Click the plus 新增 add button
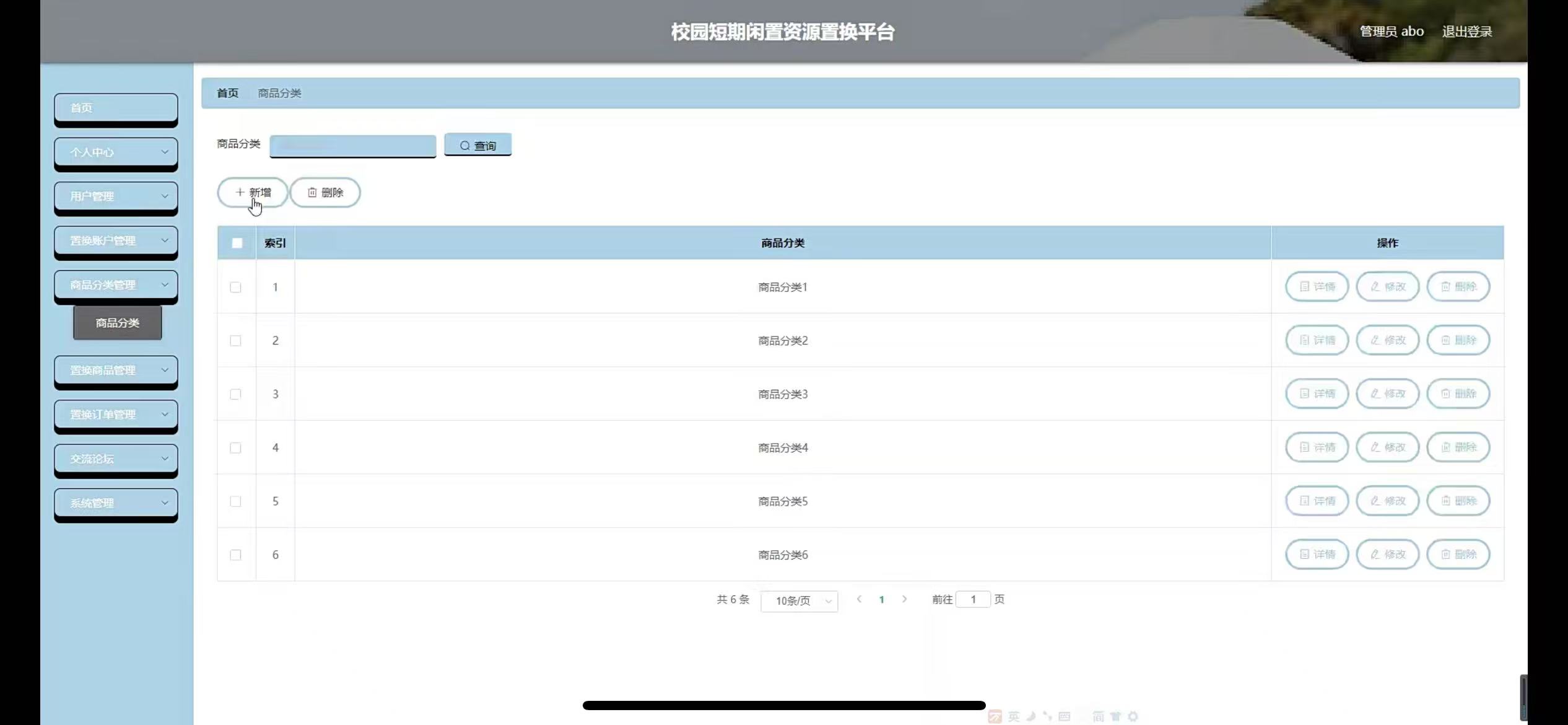This screenshot has width=1568, height=725. [x=253, y=192]
